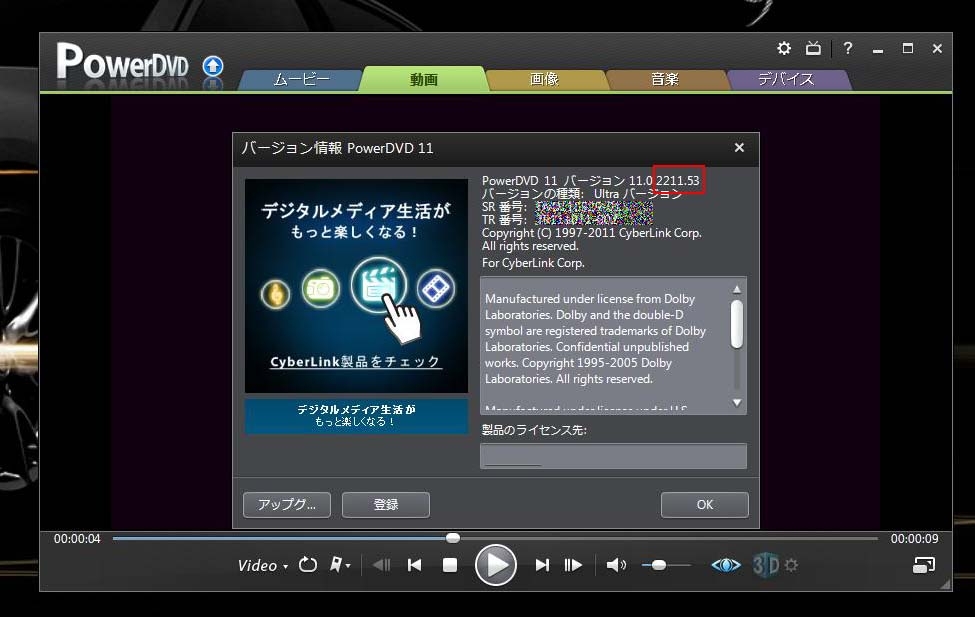Play the video
Viewport: 975px width, 617px height.
(x=496, y=565)
